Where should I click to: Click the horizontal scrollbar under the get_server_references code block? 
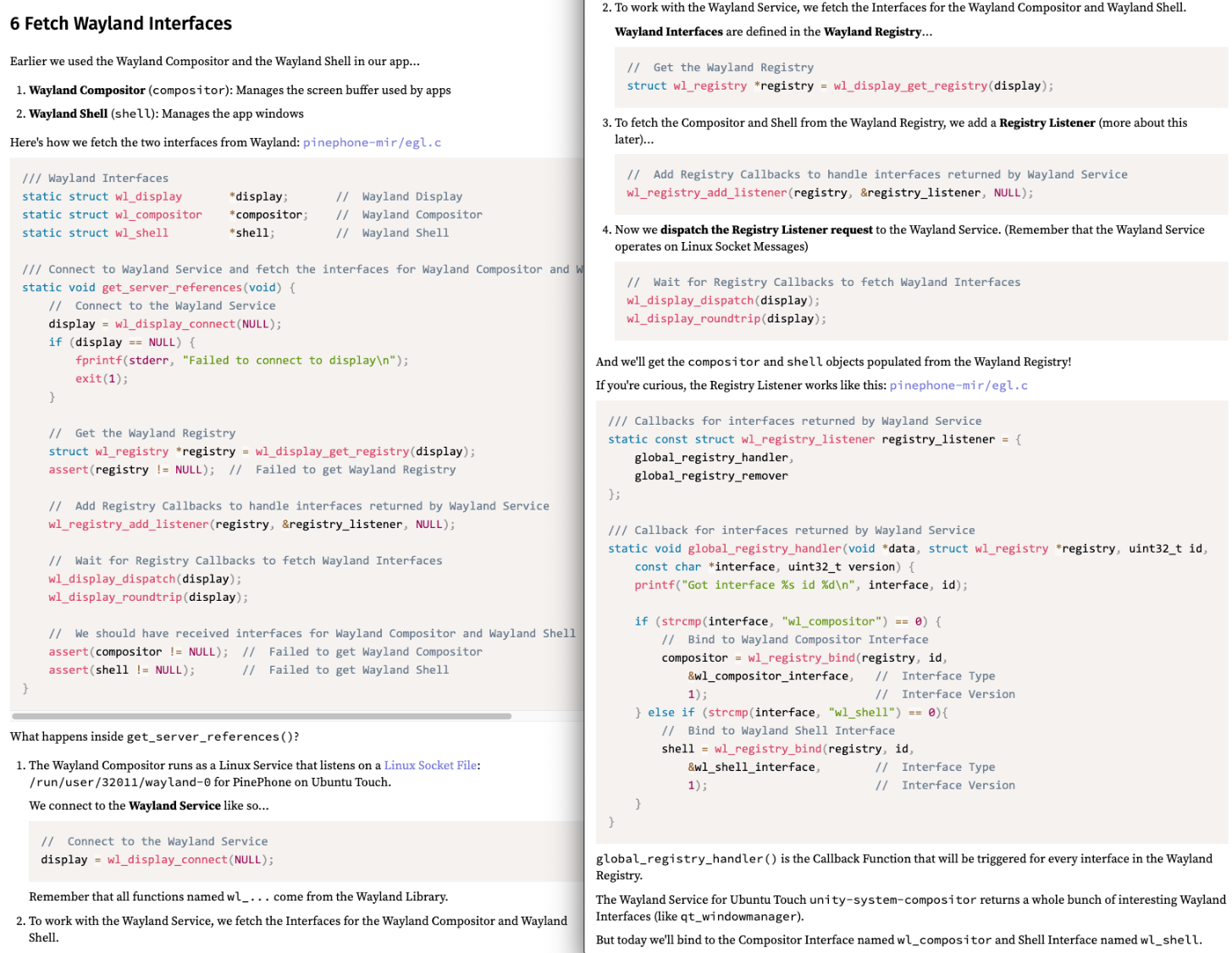pos(261,716)
